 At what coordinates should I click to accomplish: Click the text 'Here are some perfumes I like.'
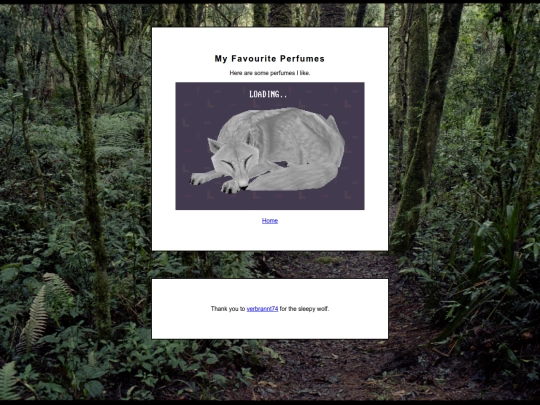(270, 73)
